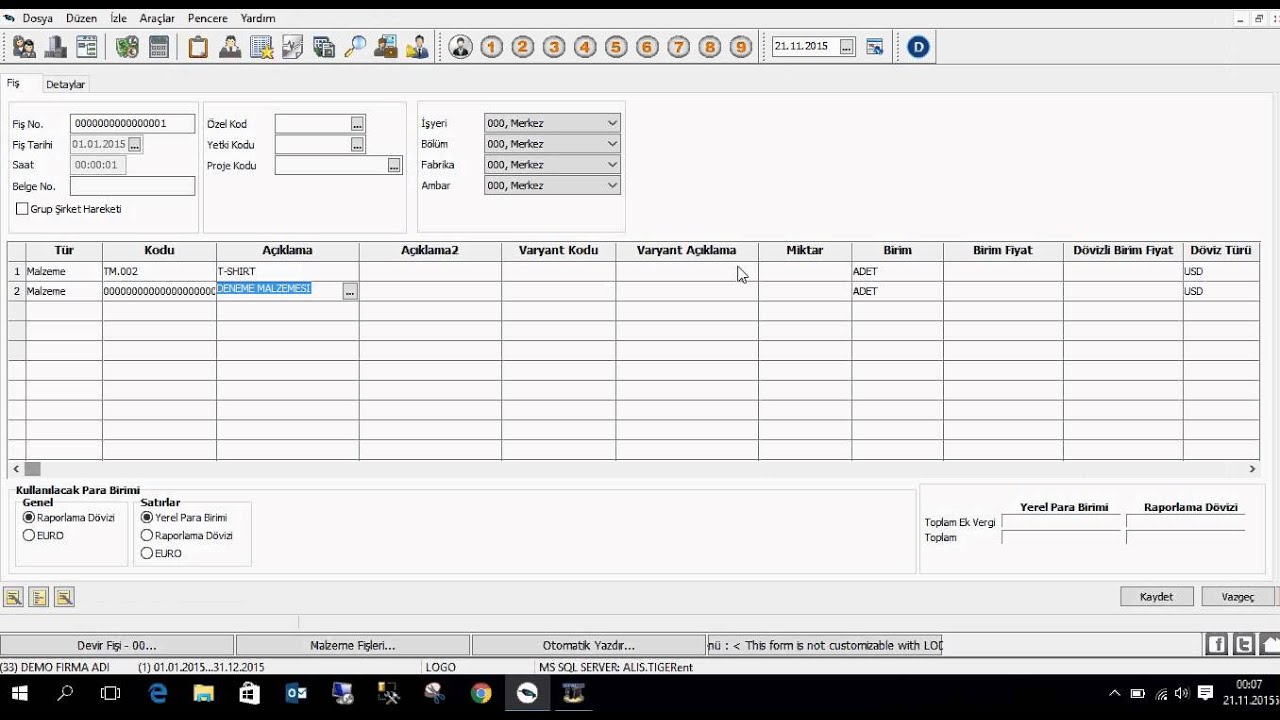Switch to Malzeme Fişleri window button
Viewport: 1280px width, 720px height.
coord(352,645)
